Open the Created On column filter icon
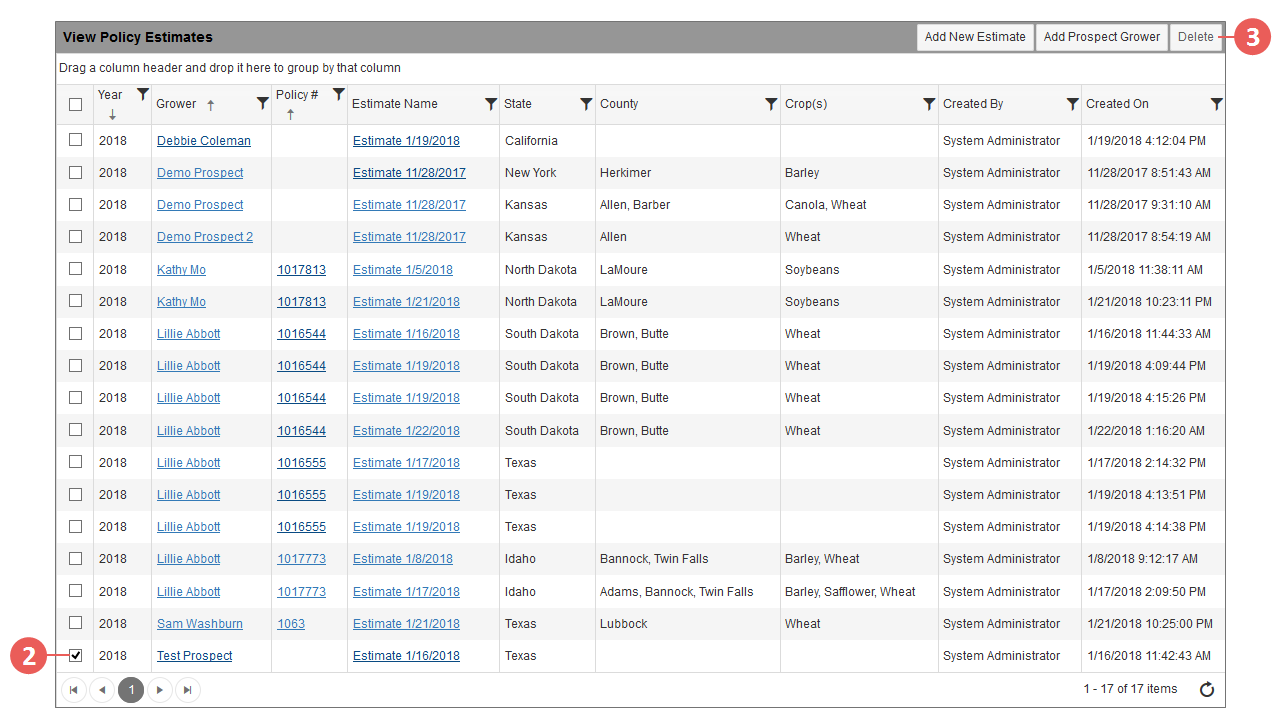 (x=1216, y=103)
